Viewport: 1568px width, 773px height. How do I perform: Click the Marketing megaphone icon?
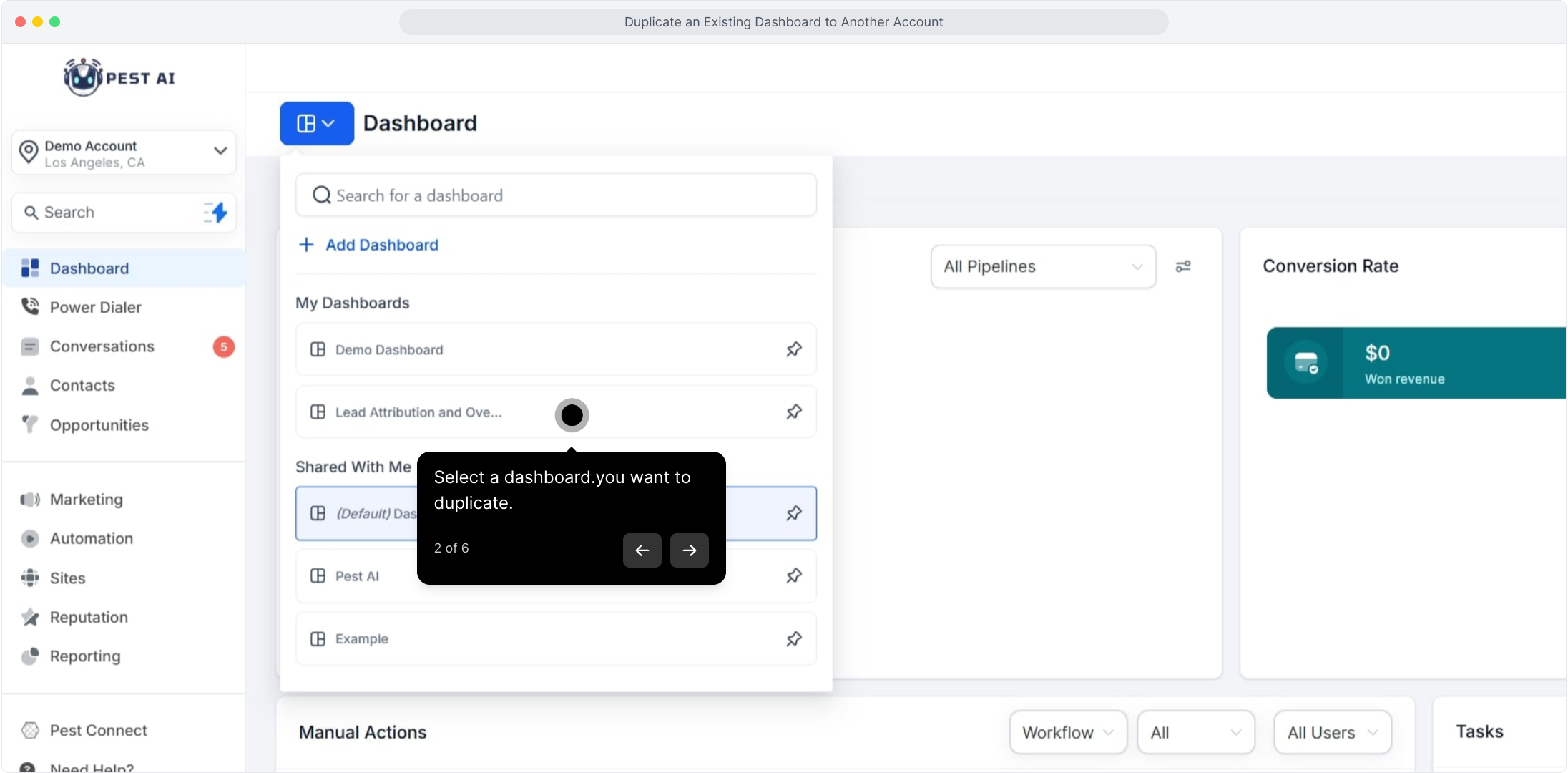[30, 500]
